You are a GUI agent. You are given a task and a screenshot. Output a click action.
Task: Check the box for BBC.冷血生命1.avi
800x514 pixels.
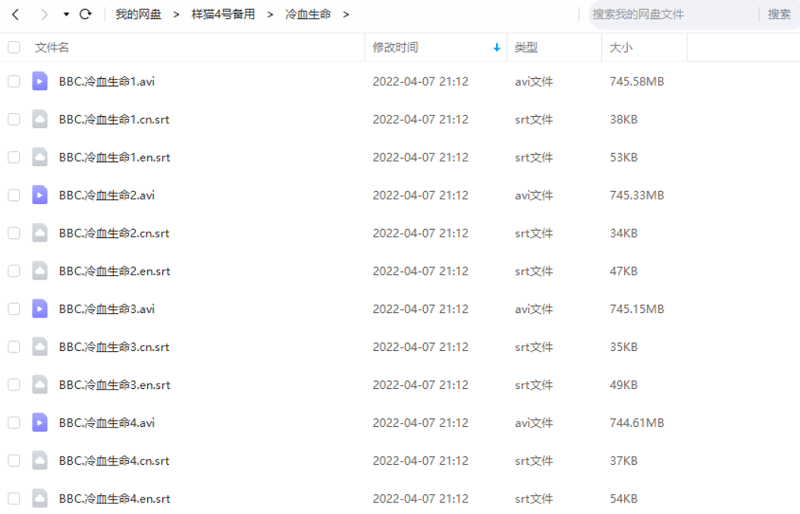tap(14, 81)
